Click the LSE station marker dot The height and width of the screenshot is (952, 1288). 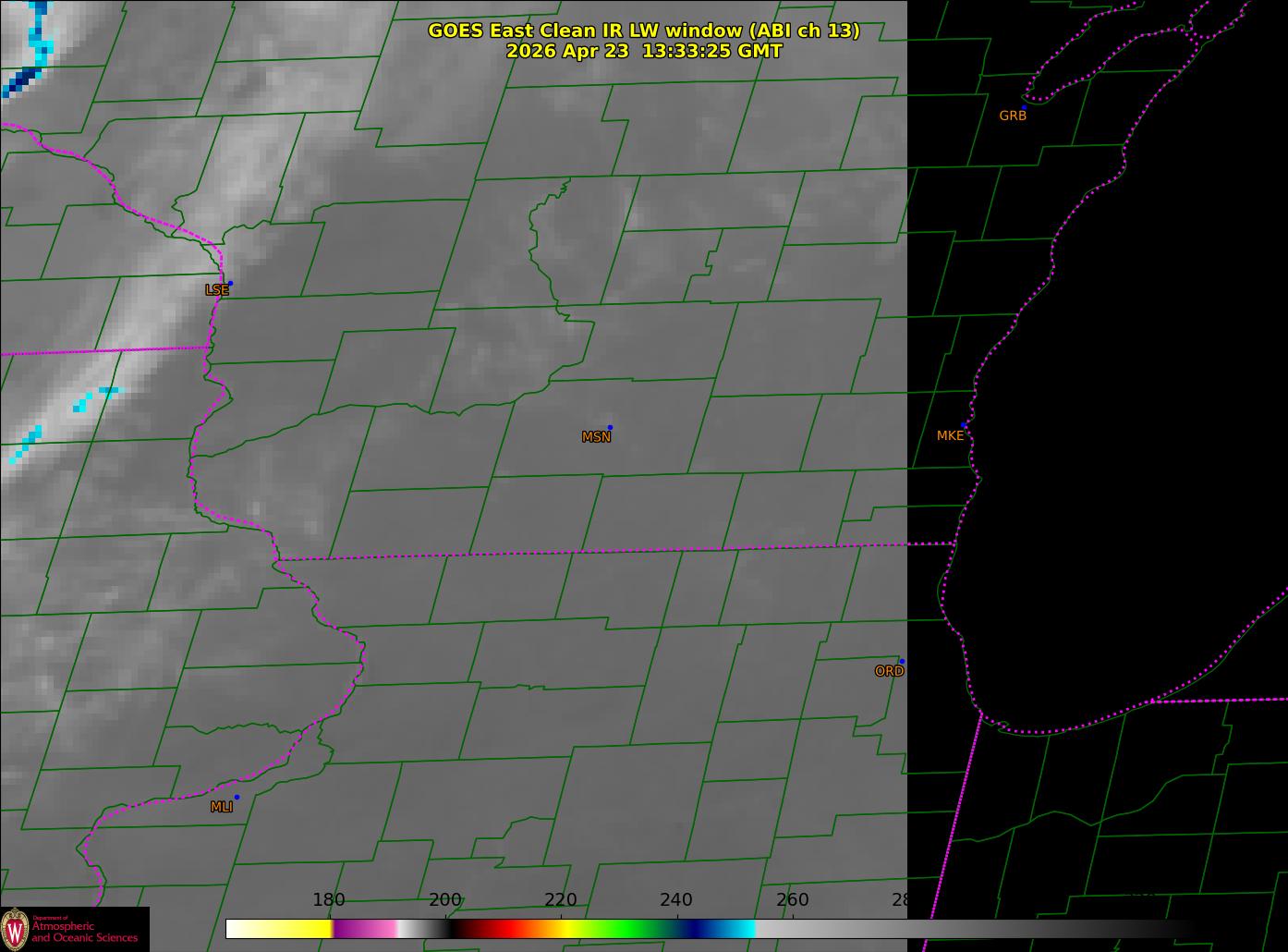pyautogui.click(x=230, y=283)
